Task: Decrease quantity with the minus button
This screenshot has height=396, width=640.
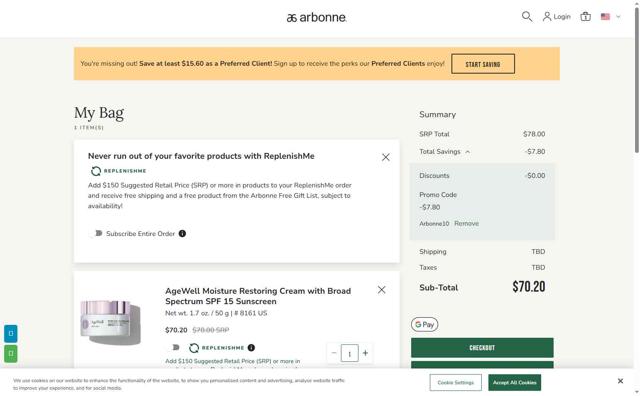Action: (x=334, y=353)
